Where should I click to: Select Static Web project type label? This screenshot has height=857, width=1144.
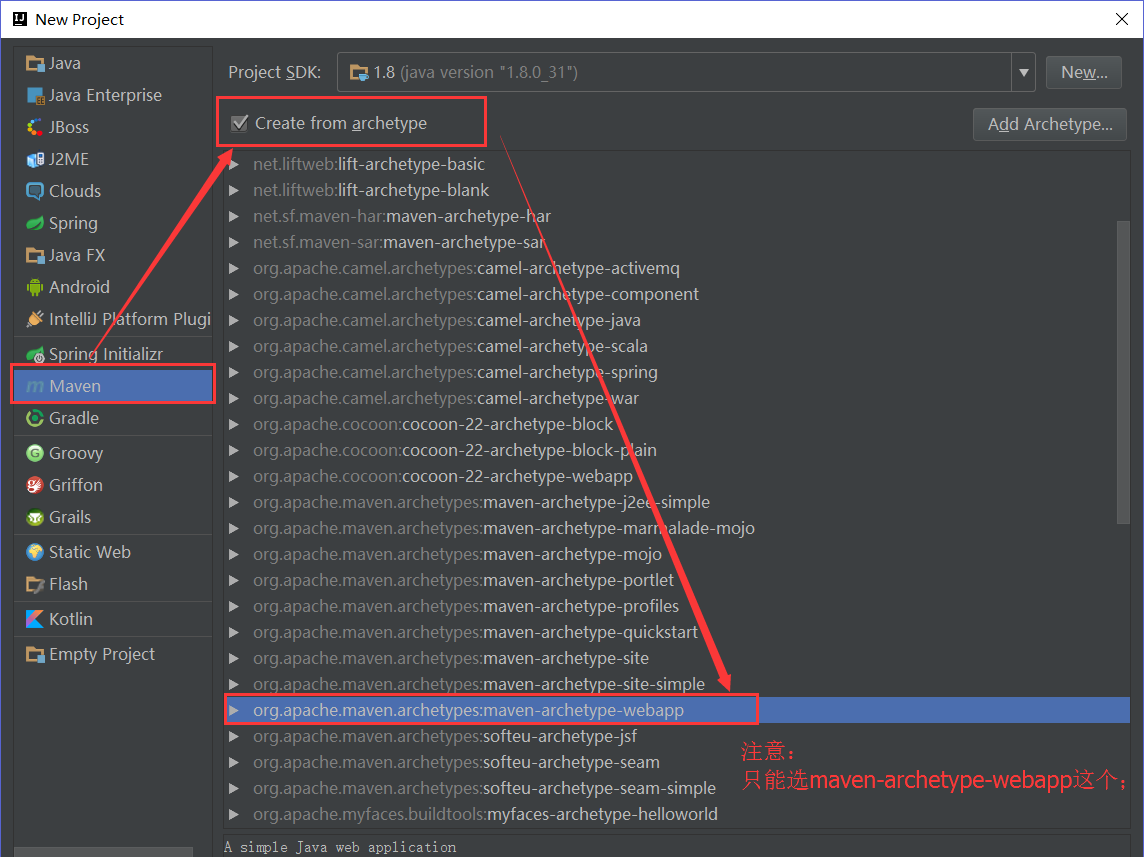[90, 553]
